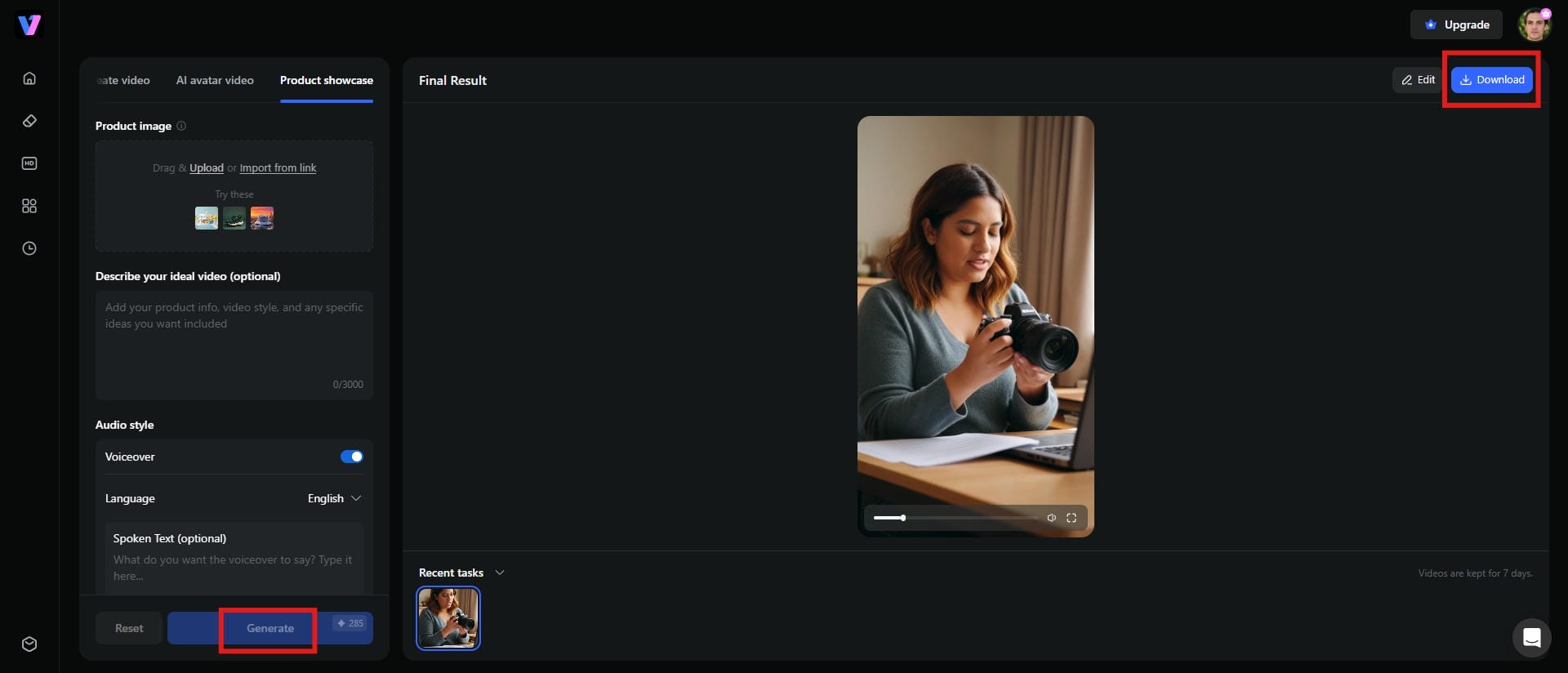Viewport: 1568px width, 673px height.
Task: Click the Reset button
Action: click(129, 628)
